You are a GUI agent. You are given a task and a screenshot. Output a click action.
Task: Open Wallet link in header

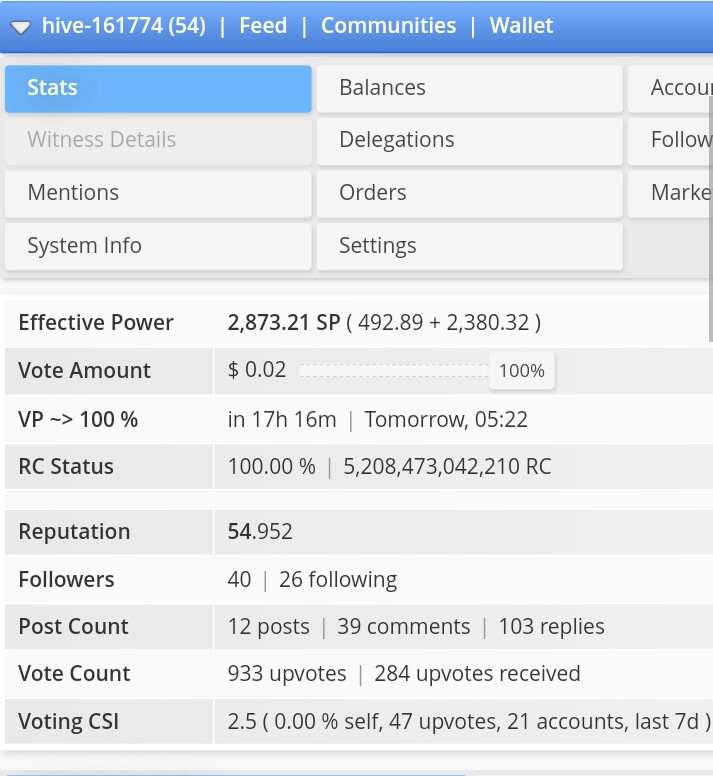pos(521,26)
